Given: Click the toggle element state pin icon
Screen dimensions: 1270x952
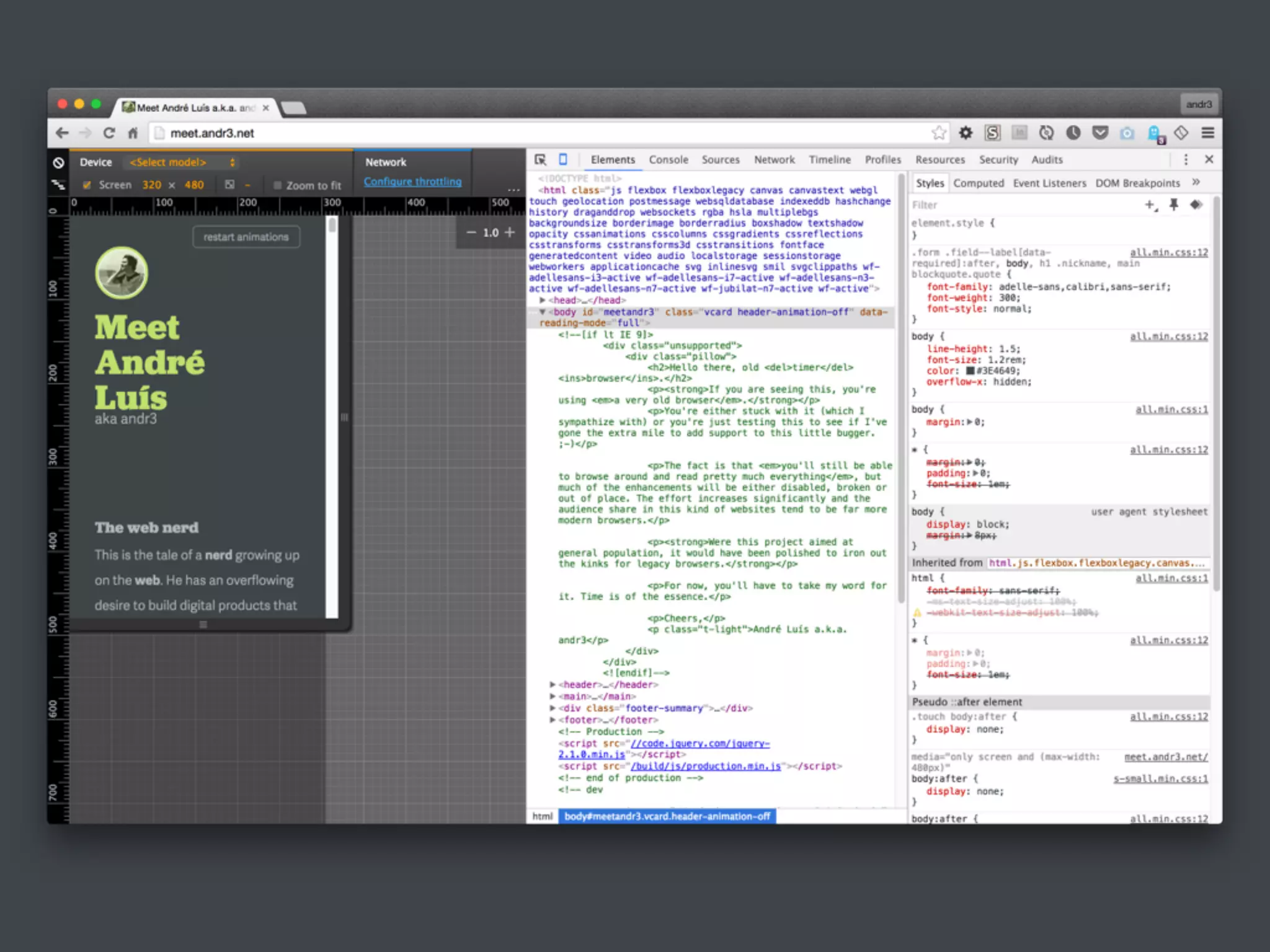Looking at the screenshot, I should click(x=1173, y=205).
